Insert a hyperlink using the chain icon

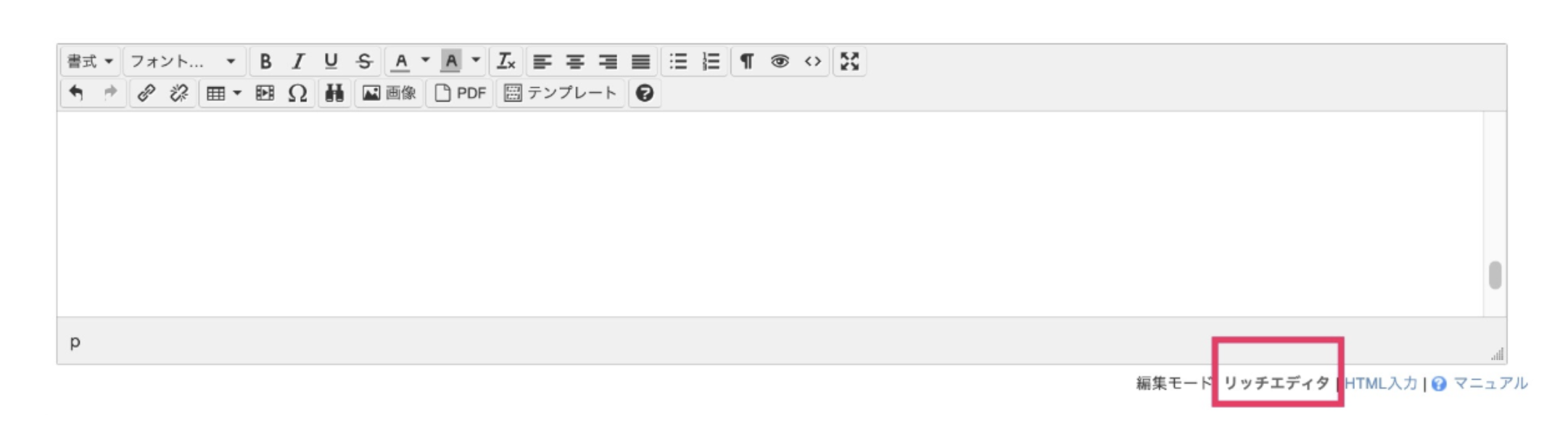(147, 93)
